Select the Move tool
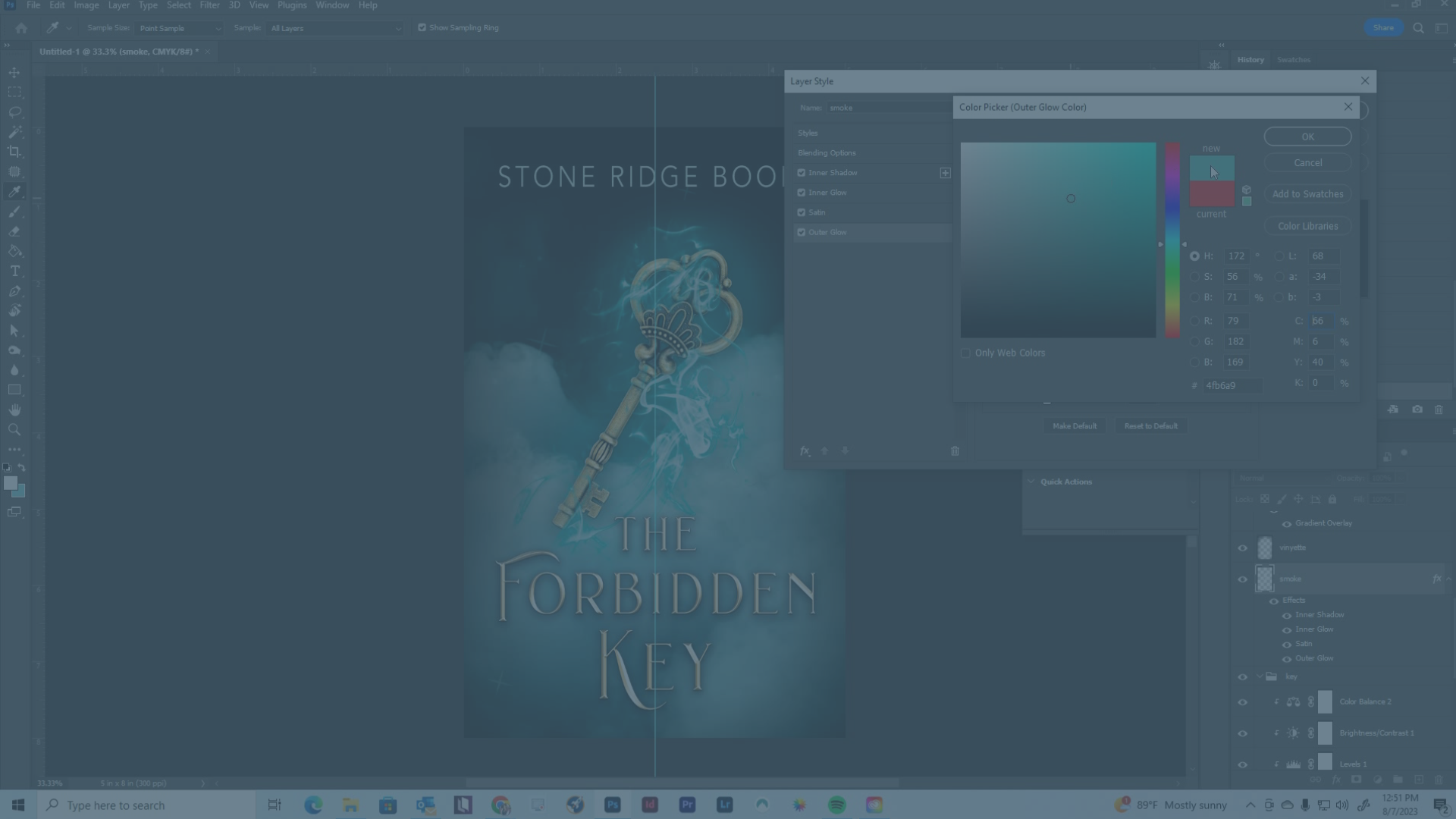The height and width of the screenshot is (819, 1456). [14, 73]
